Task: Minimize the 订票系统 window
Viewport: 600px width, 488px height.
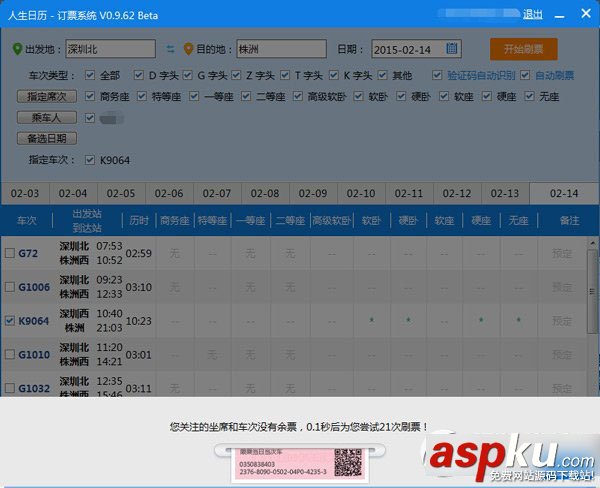Action: click(559, 15)
